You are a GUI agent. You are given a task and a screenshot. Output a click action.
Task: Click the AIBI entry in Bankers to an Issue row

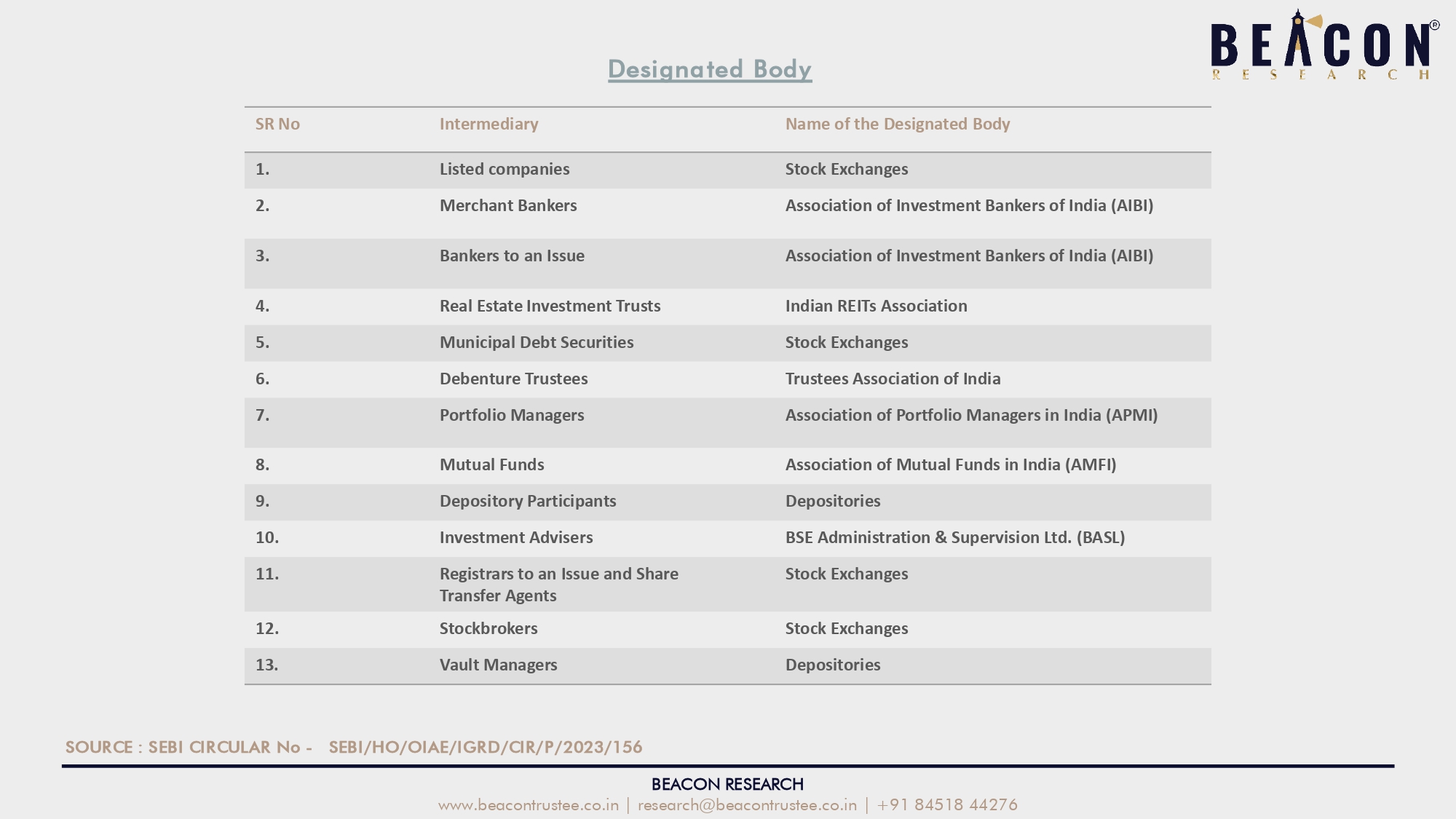(x=969, y=256)
